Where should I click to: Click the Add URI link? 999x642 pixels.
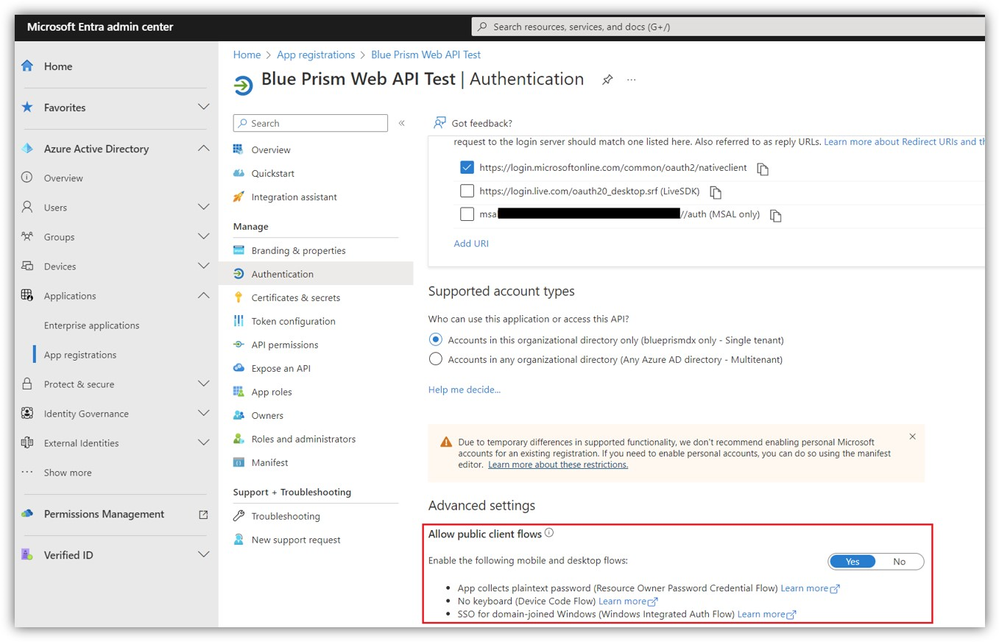coord(471,243)
